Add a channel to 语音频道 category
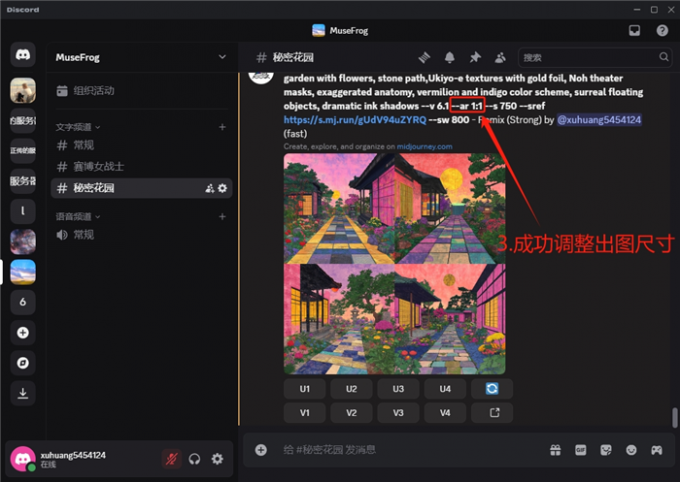 [x=222, y=216]
